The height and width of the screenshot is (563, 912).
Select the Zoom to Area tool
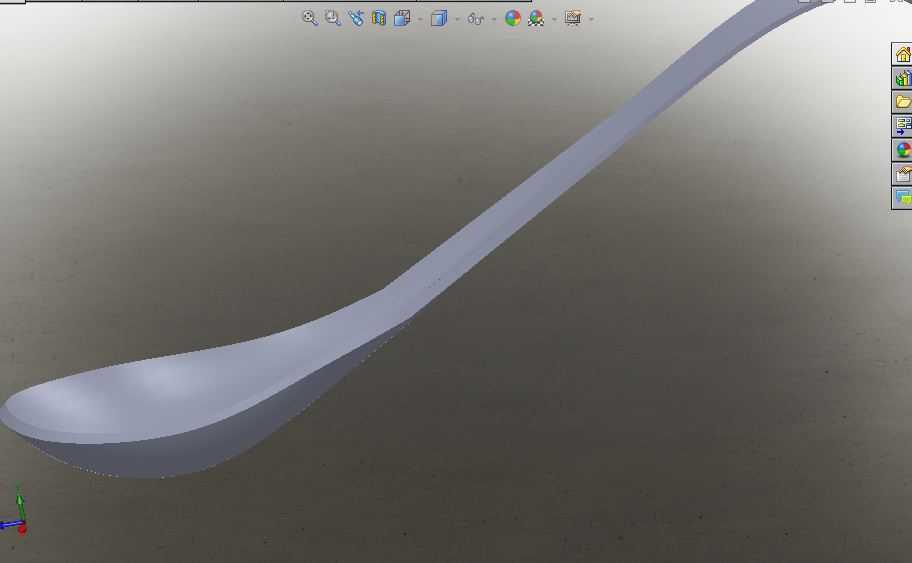click(333, 18)
